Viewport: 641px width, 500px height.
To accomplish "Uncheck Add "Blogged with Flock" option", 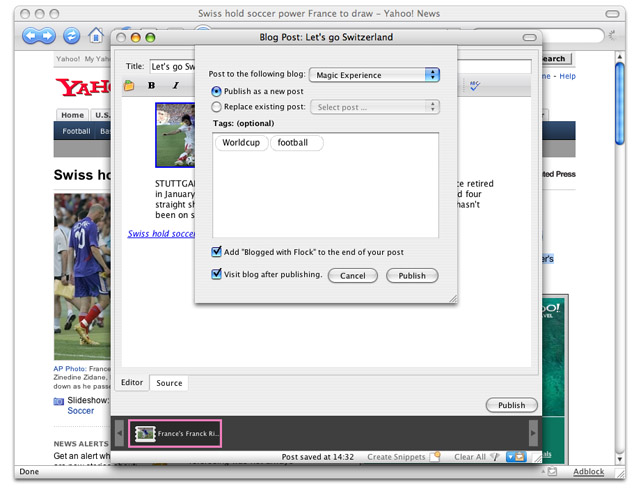I will tap(217, 252).
